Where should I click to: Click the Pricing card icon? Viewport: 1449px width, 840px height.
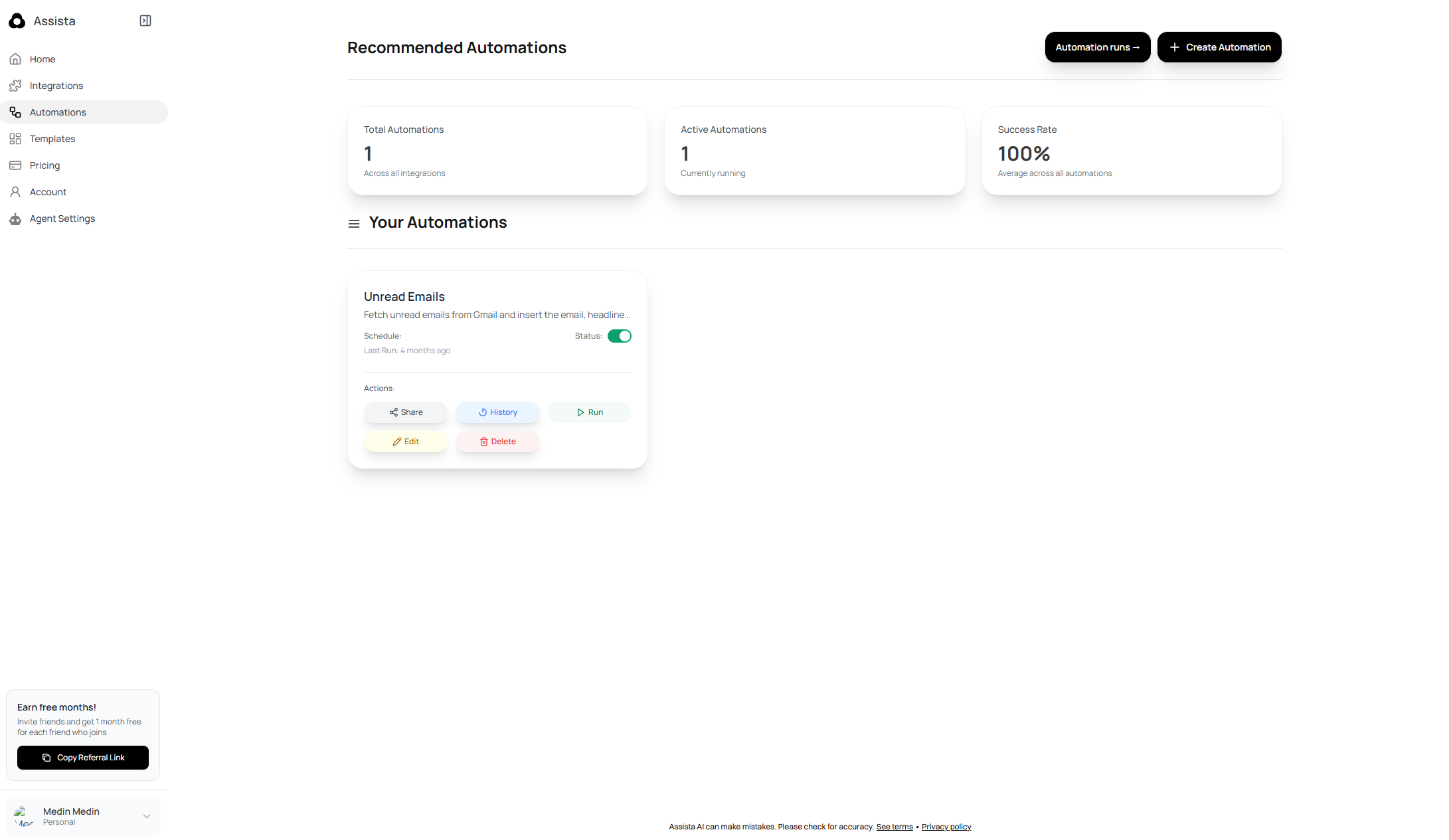coord(15,165)
